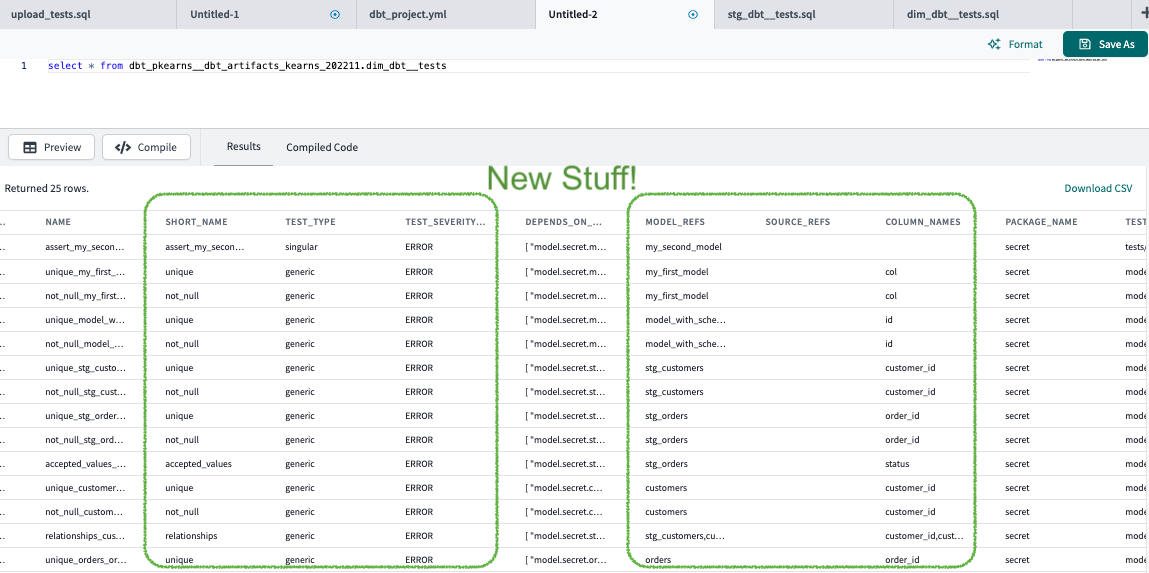Click 'Returned 25 rows.' status text
The width and height of the screenshot is (1149, 573).
click(x=46, y=188)
